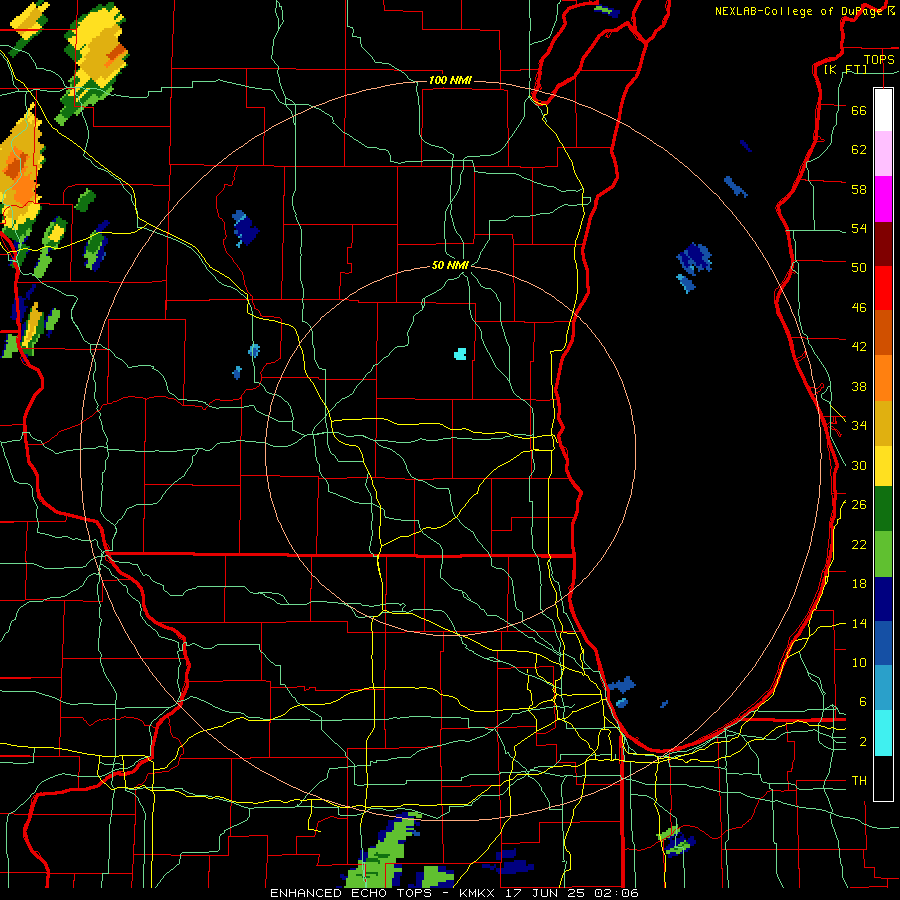Click the 'KMKX' station identifier in caption
This screenshot has width=900, height=900.
pos(478,893)
